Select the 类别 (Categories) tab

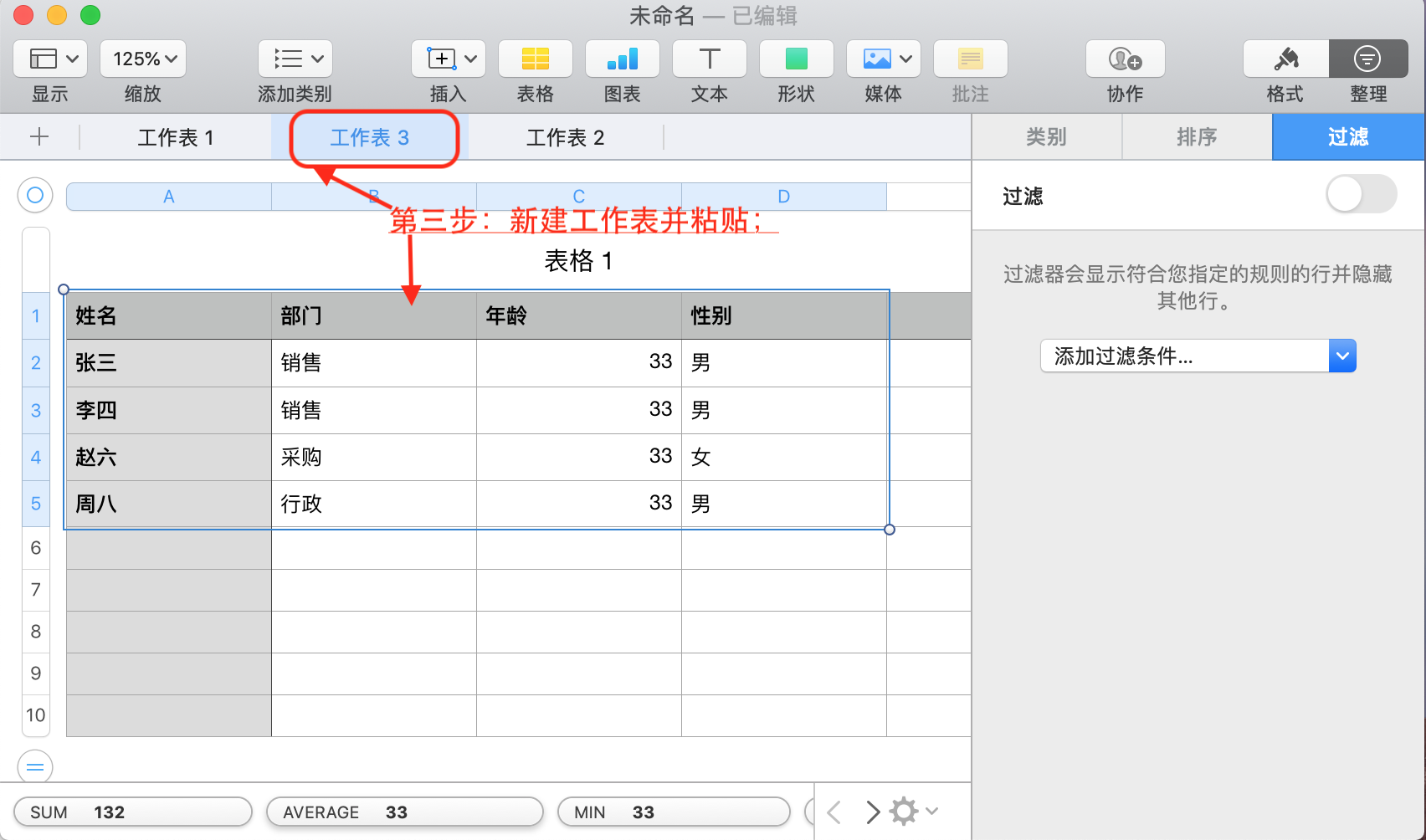tap(1046, 137)
